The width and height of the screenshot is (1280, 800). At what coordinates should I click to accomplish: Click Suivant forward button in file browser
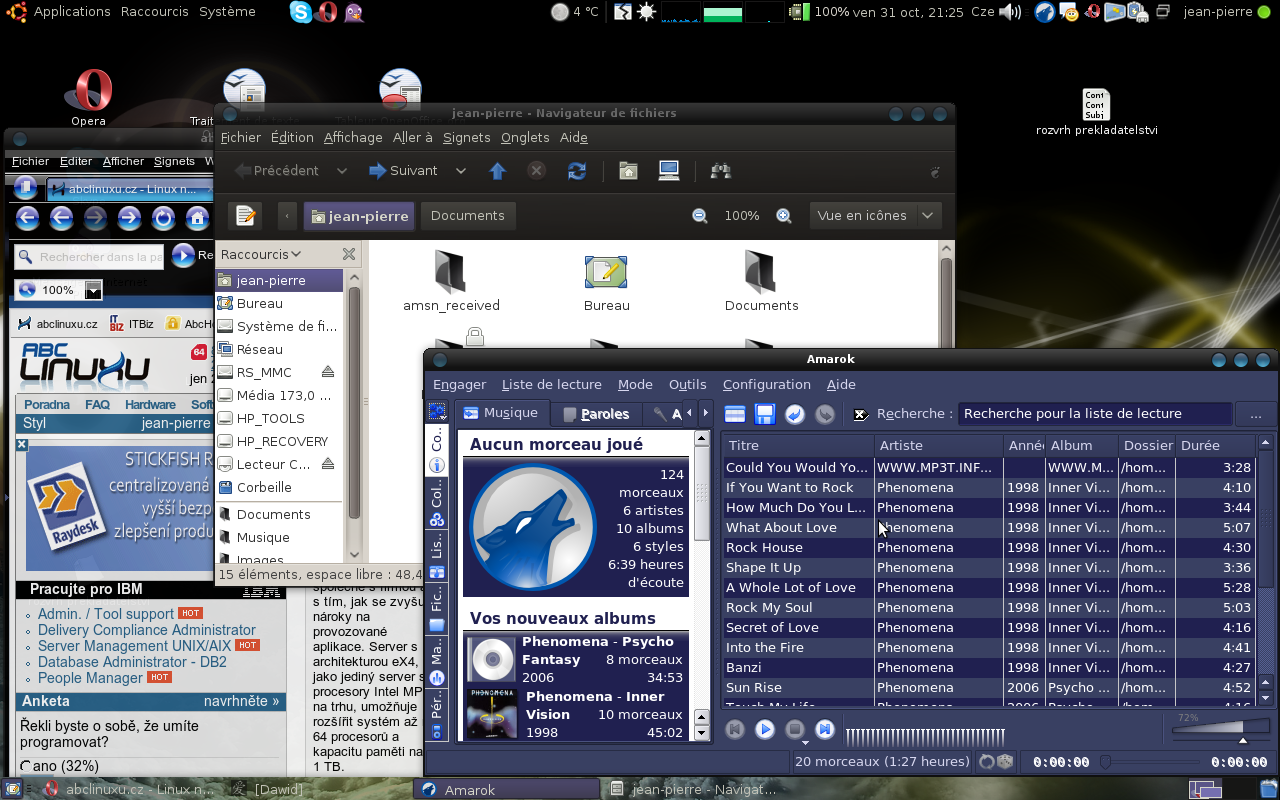click(x=403, y=170)
